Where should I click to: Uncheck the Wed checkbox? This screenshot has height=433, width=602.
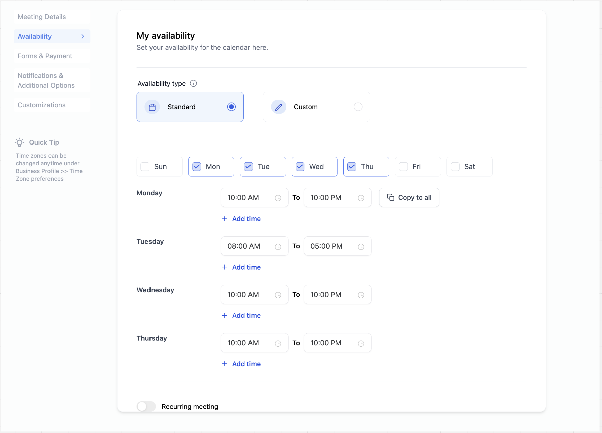point(300,167)
